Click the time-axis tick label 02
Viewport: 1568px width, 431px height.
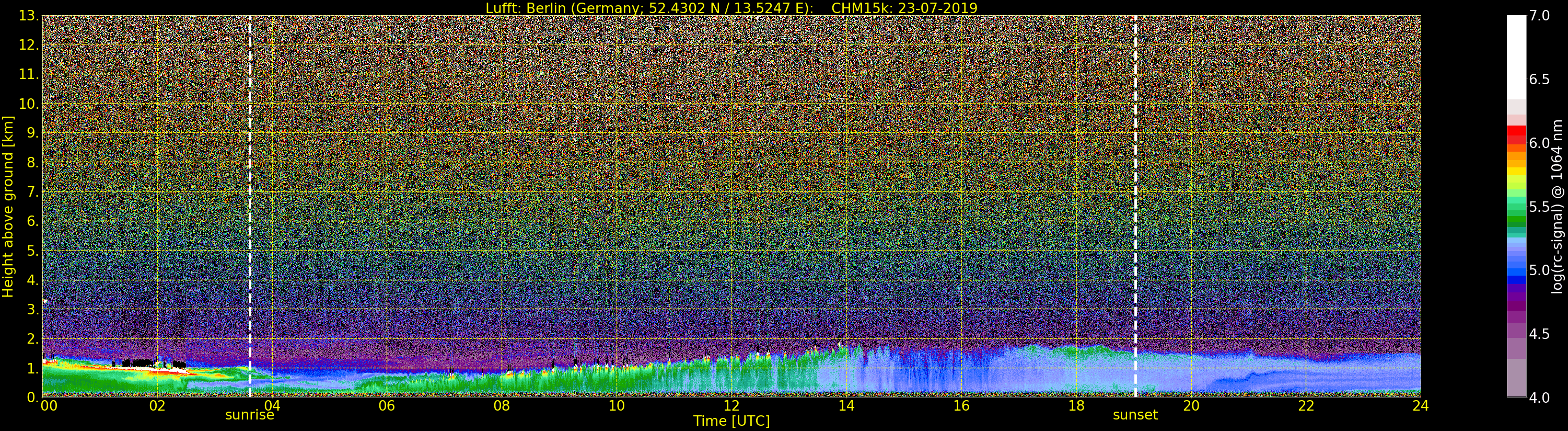point(157,406)
